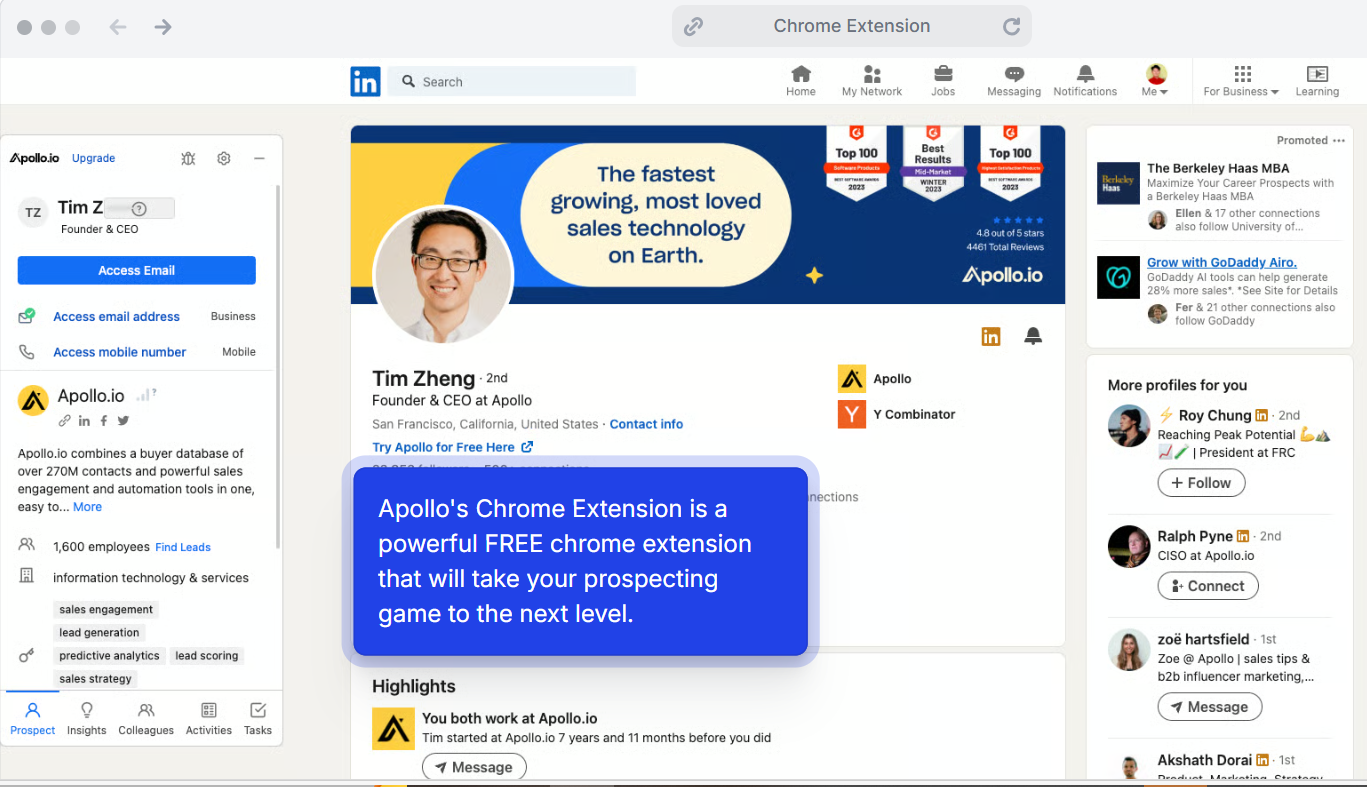Image resolution: width=1367 pixels, height=787 pixels.
Task: Switch to the Insights tab
Action: pyautogui.click(x=87, y=718)
